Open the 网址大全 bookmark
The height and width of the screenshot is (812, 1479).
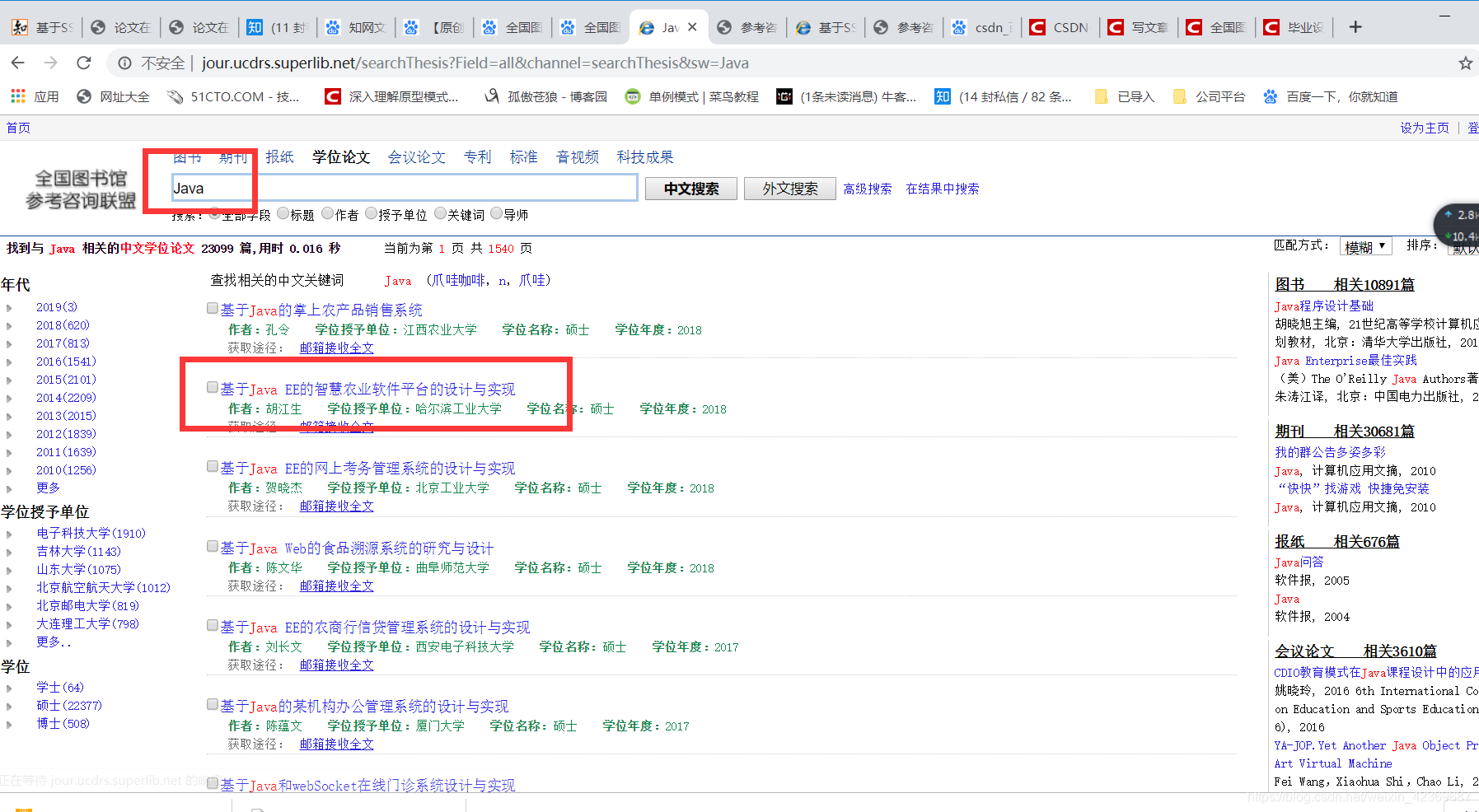coord(113,96)
